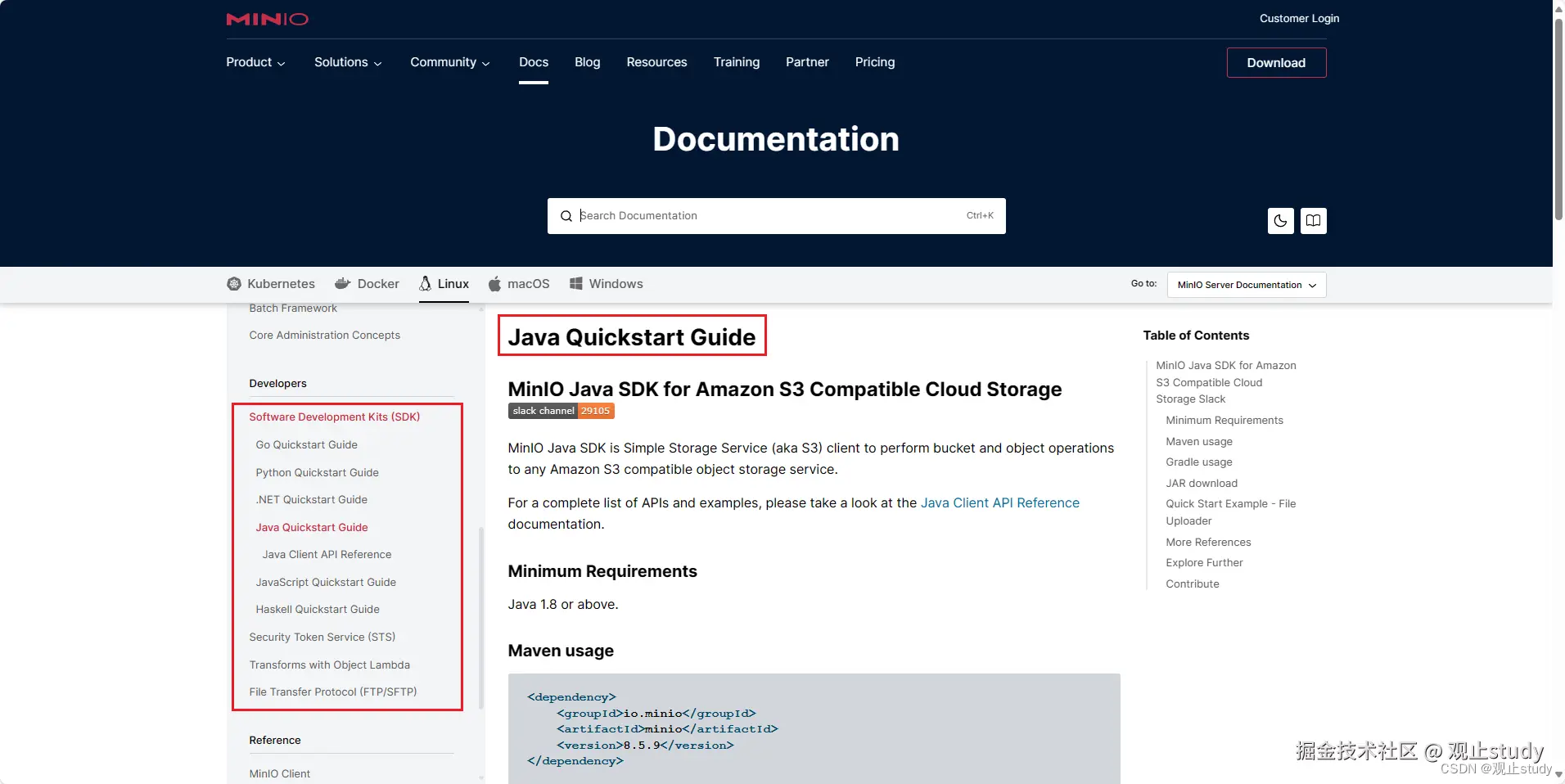Focus the Search Documentation field
This screenshot has height=784, width=1565.
(776, 216)
